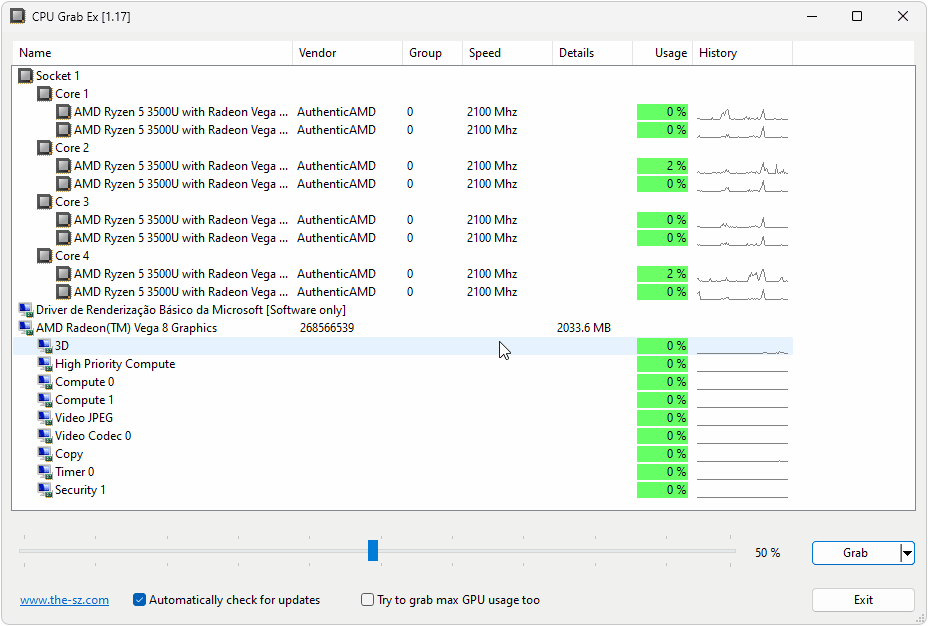Enable Try to grab max GPU usage
Viewport: 928px width, 626px height.
pyautogui.click(x=367, y=600)
